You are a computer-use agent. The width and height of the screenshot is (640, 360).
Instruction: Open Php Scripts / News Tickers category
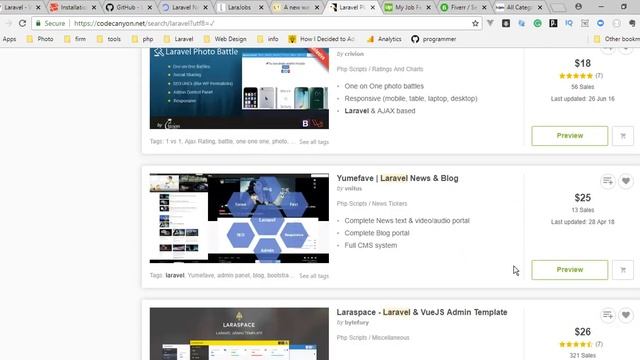[372, 204]
